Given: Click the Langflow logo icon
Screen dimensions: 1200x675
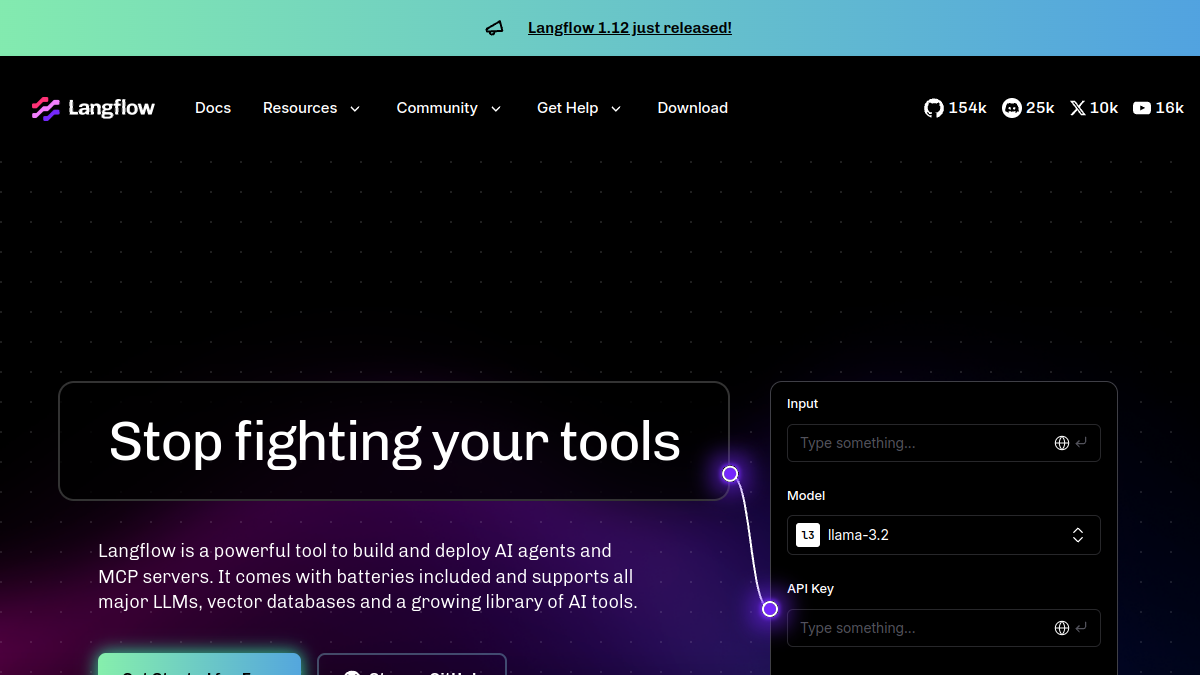Looking at the screenshot, I should pos(46,108).
